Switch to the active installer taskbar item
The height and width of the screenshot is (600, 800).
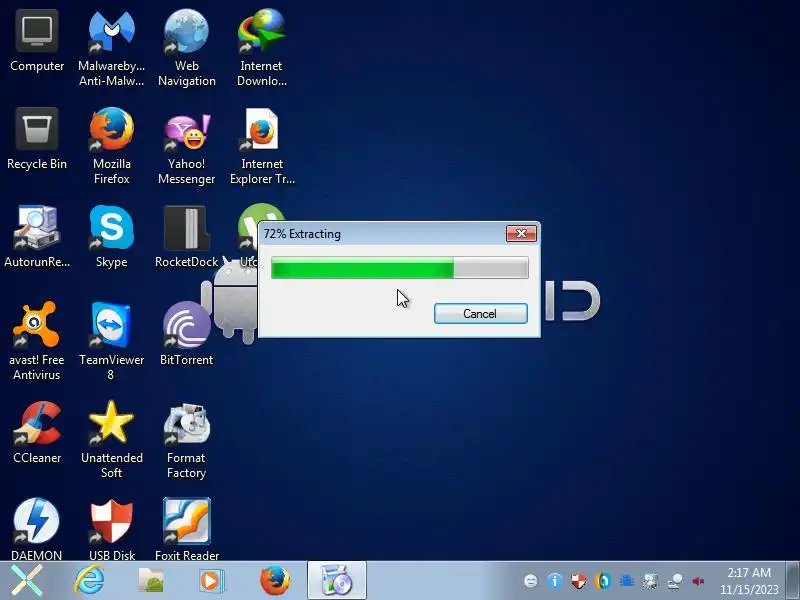337,581
